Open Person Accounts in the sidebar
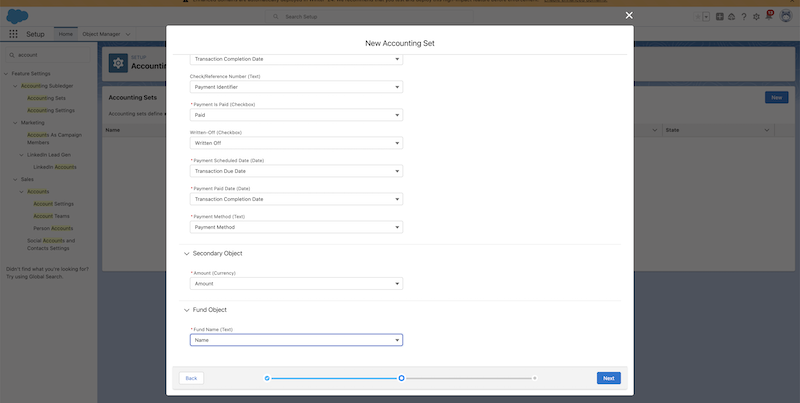This screenshot has height=403, width=800. pyautogui.click(x=53, y=228)
